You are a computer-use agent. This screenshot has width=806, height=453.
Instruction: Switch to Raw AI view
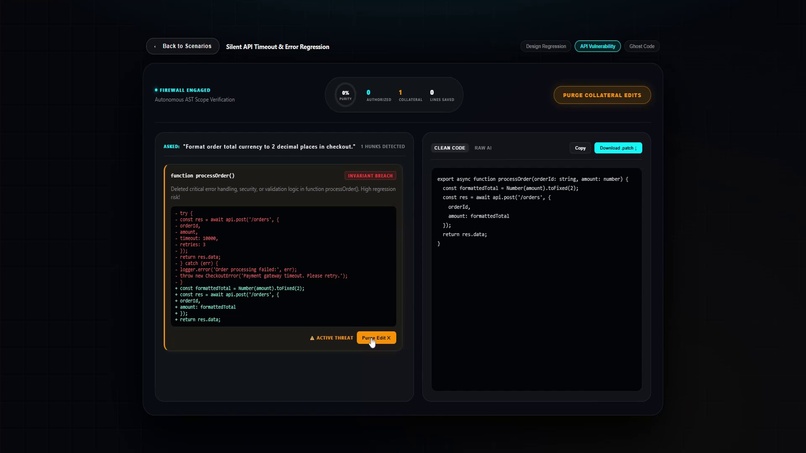pyautogui.click(x=483, y=148)
